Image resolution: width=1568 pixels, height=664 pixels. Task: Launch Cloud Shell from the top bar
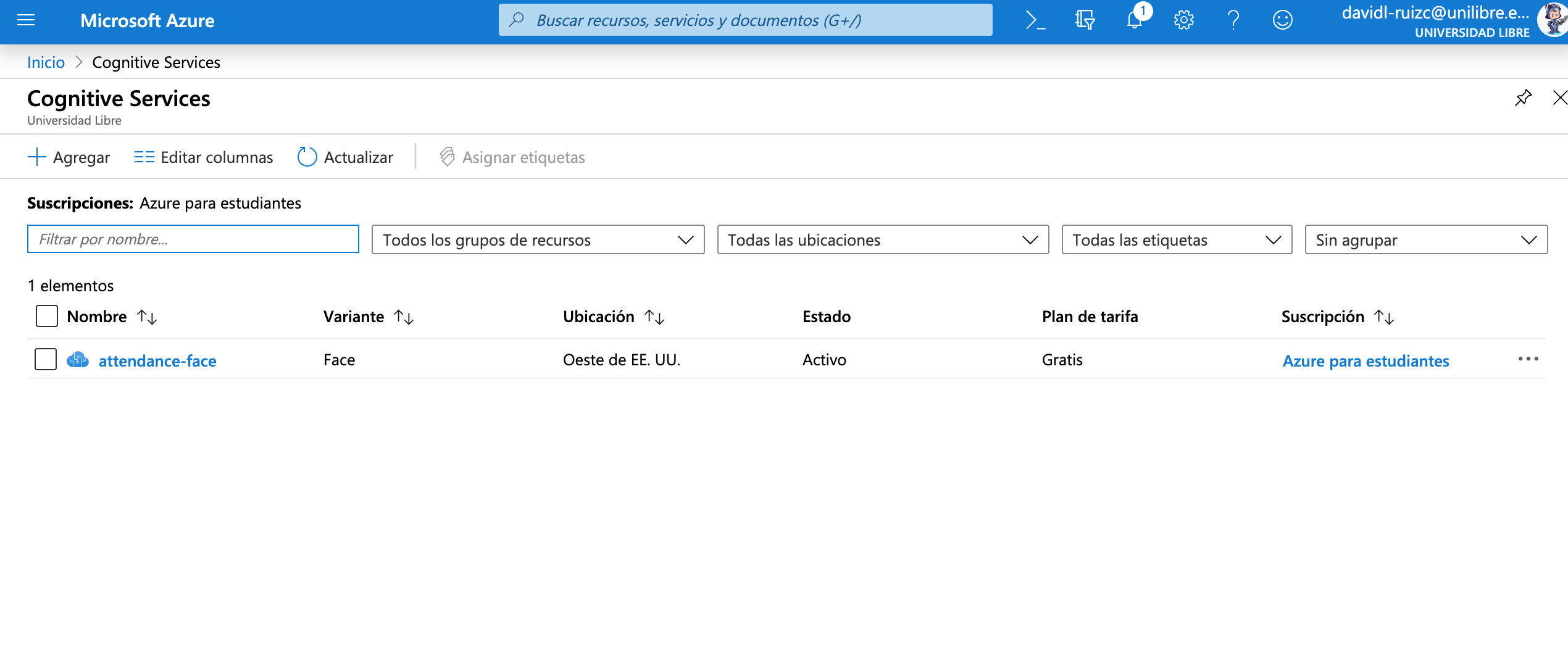pyautogui.click(x=1035, y=20)
